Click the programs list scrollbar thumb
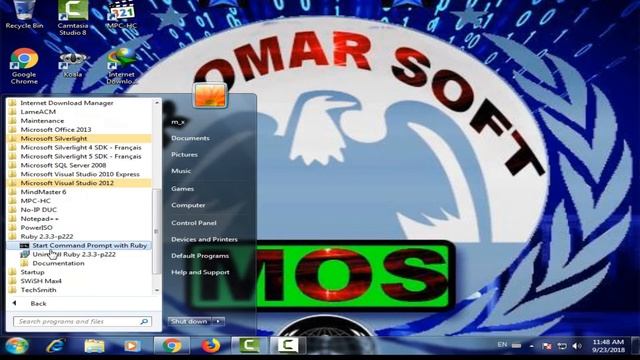 click(x=156, y=231)
